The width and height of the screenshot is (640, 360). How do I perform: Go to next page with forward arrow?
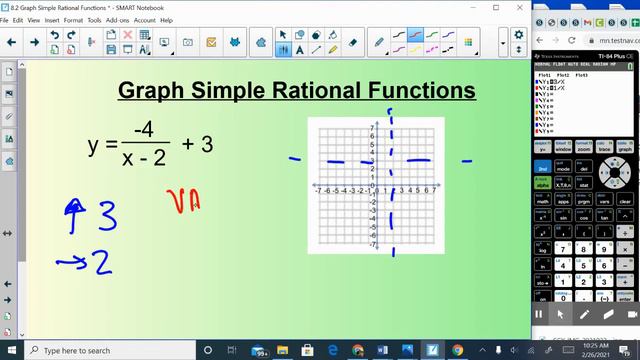coord(35,42)
